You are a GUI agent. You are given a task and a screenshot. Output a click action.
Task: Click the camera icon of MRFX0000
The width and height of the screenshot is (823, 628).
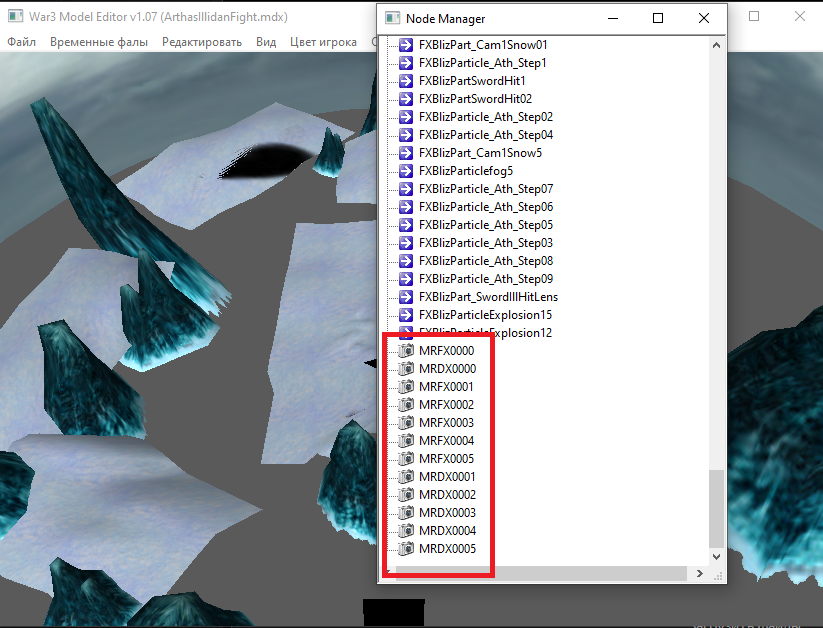coord(406,350)
